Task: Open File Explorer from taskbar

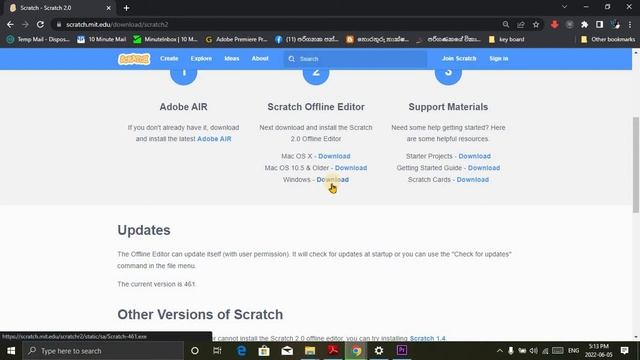Action: 310,351
